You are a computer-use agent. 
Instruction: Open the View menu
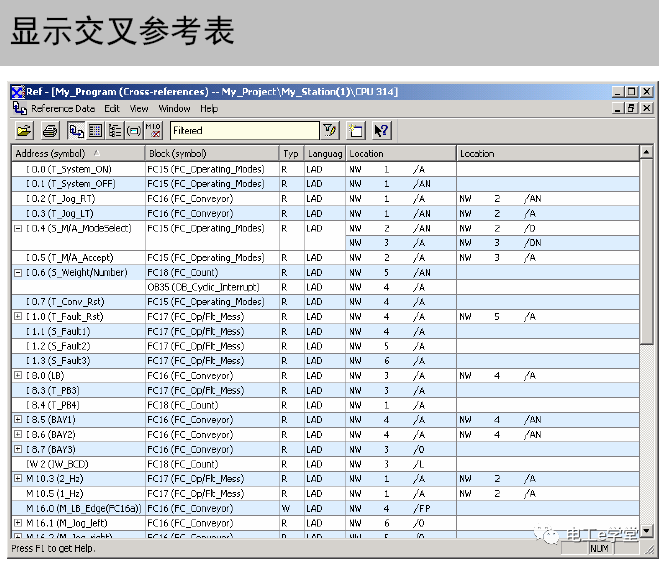tap(139, 109)
